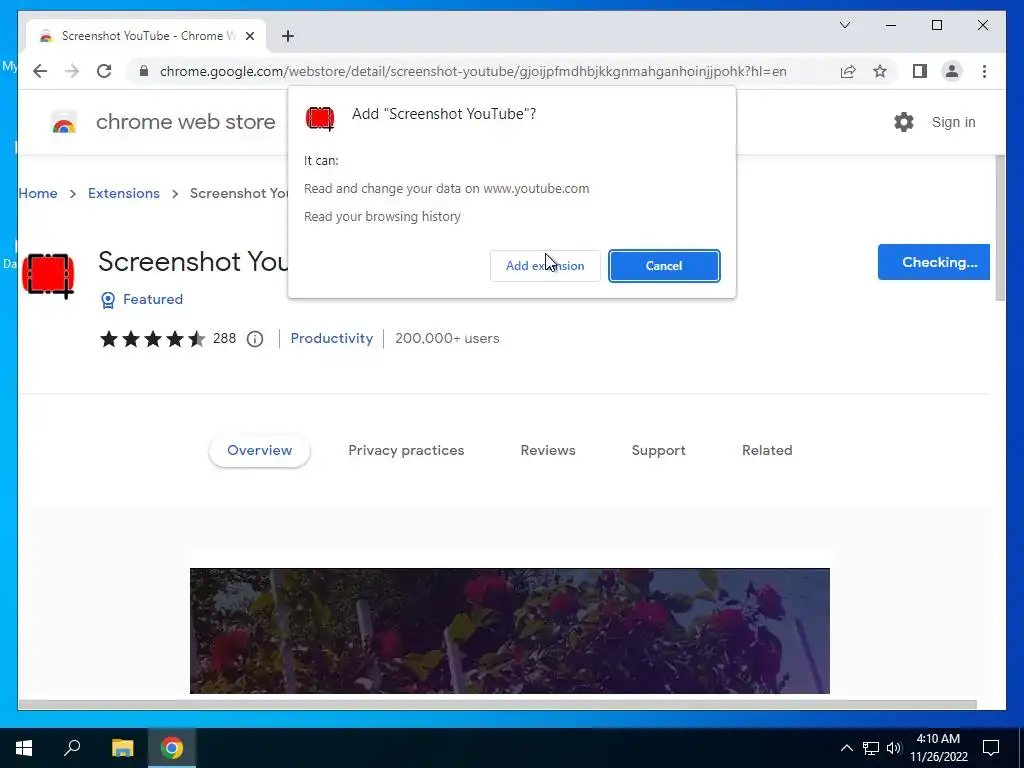Click the extension icon in the dialog
The height and width of the screenshot is (768, 1024).
point(320,119)
